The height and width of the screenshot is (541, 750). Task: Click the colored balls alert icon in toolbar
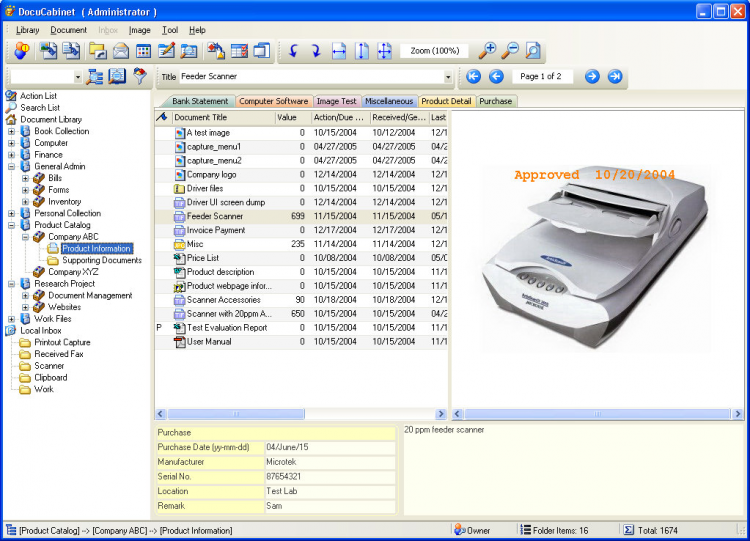point(22,51)
